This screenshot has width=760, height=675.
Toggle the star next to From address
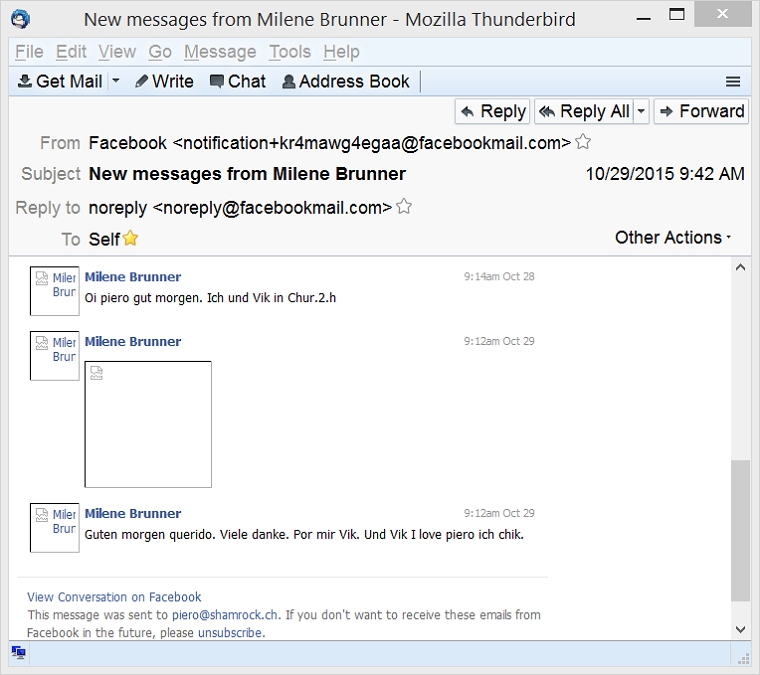583,142
